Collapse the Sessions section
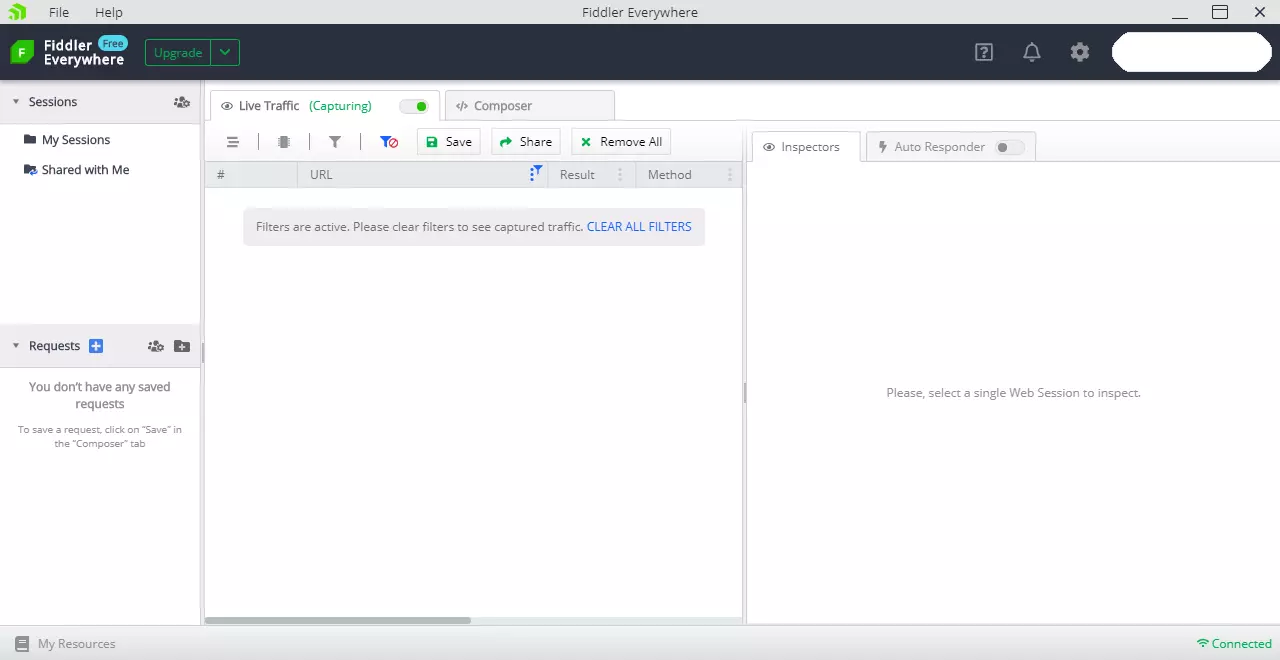The width and height of the screenshot is (1280, 660). click(16, 102)
